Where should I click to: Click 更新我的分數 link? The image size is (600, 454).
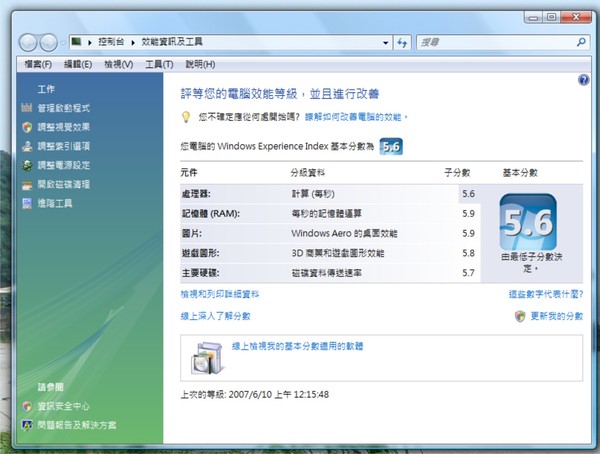(557, 316)
